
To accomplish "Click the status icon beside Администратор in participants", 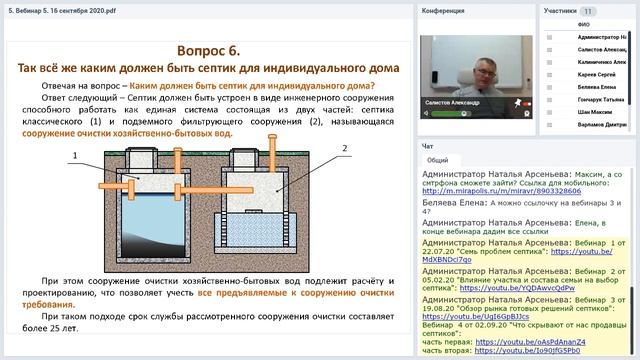I will (549, 37).
